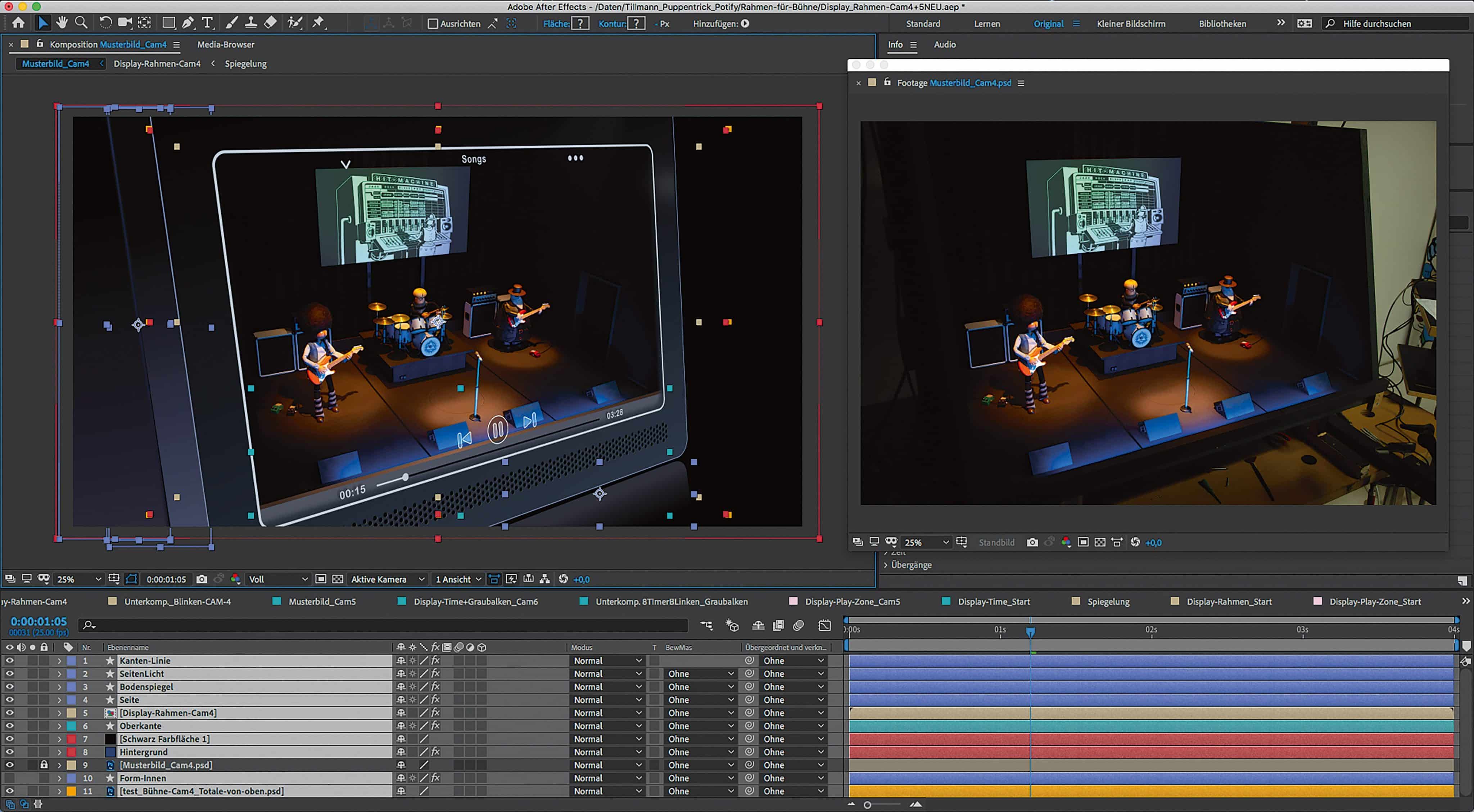1474x812 pixels.
Task: Unlock the Musterbild_Cam4.psd layer
Action: coord(44,765)
